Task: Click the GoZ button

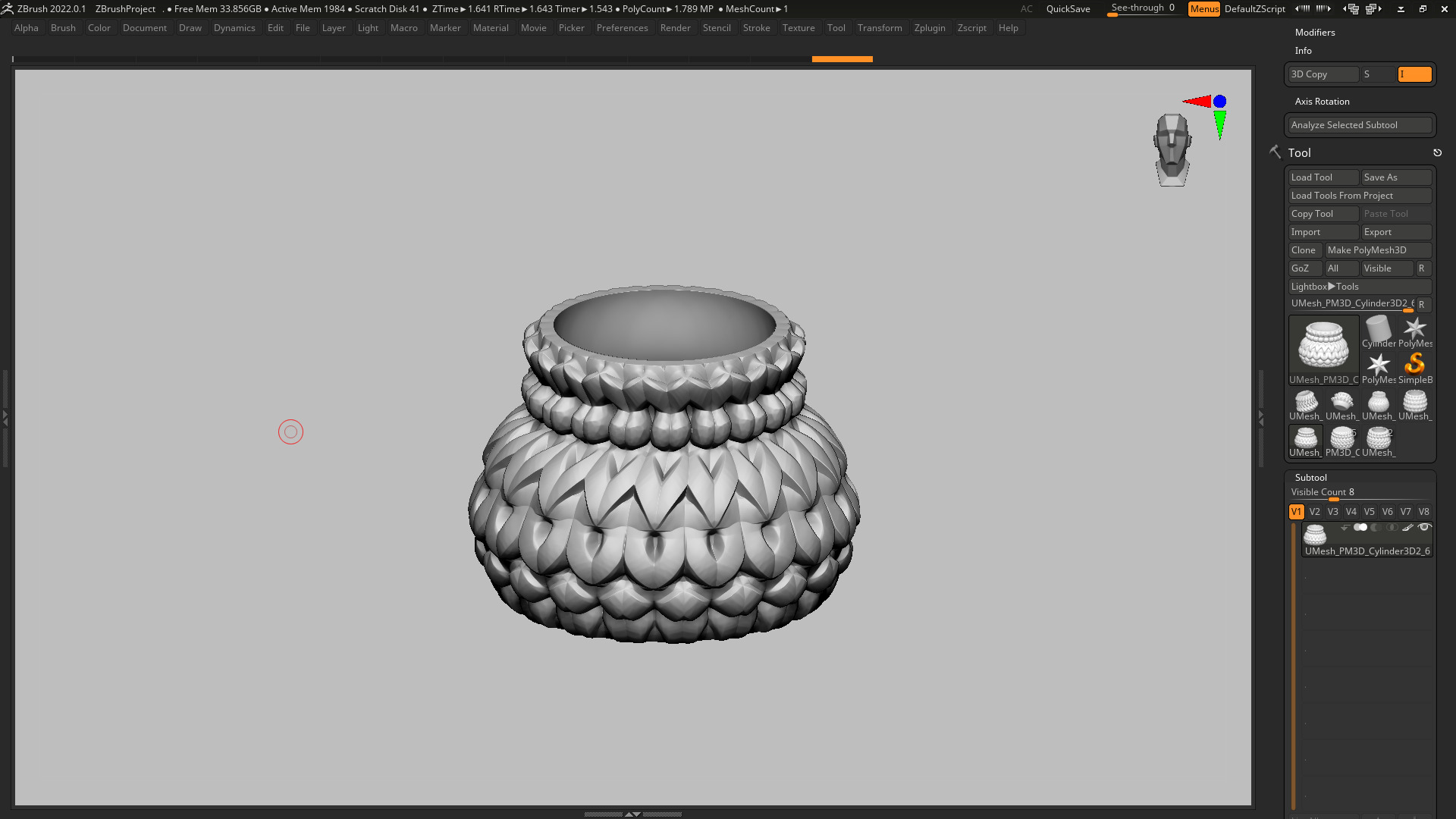Action: pos(1305,268)
